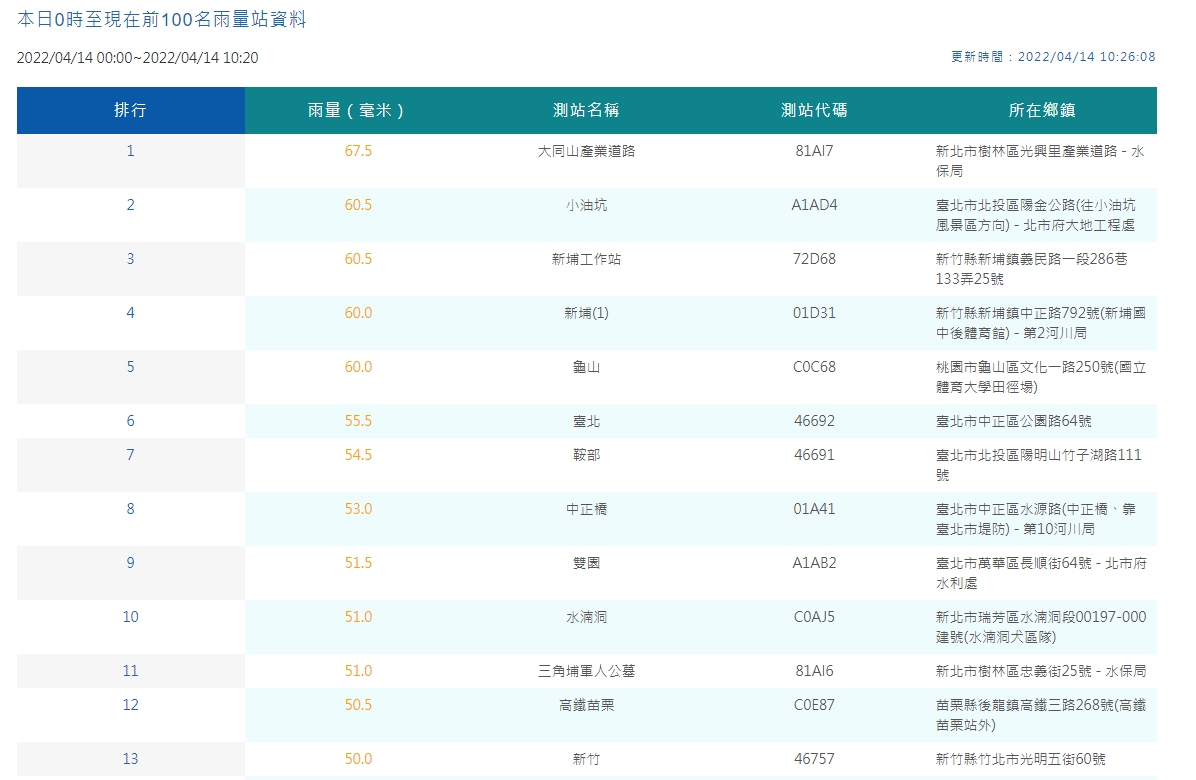Click rainfall value 53.0
Viewport: 1196px width, 780px height.
tap(358, 509)
